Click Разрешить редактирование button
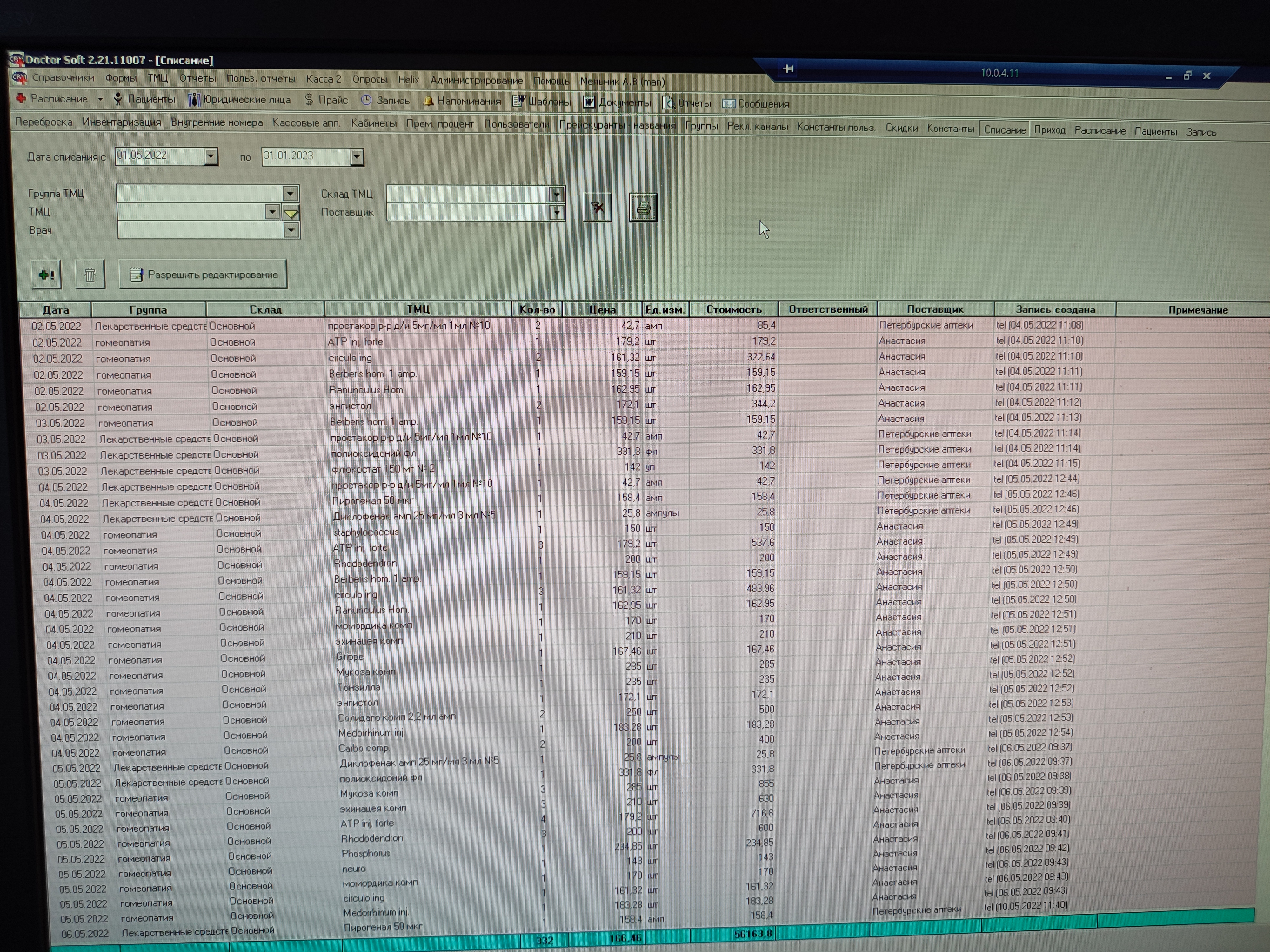Image resolution: width=1270 pixels, height=952 pixels. point(203,275)
